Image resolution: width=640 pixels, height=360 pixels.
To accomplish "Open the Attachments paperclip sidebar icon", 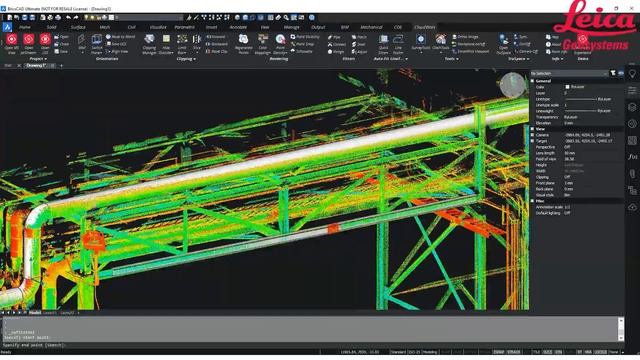I will pos(632,173).
